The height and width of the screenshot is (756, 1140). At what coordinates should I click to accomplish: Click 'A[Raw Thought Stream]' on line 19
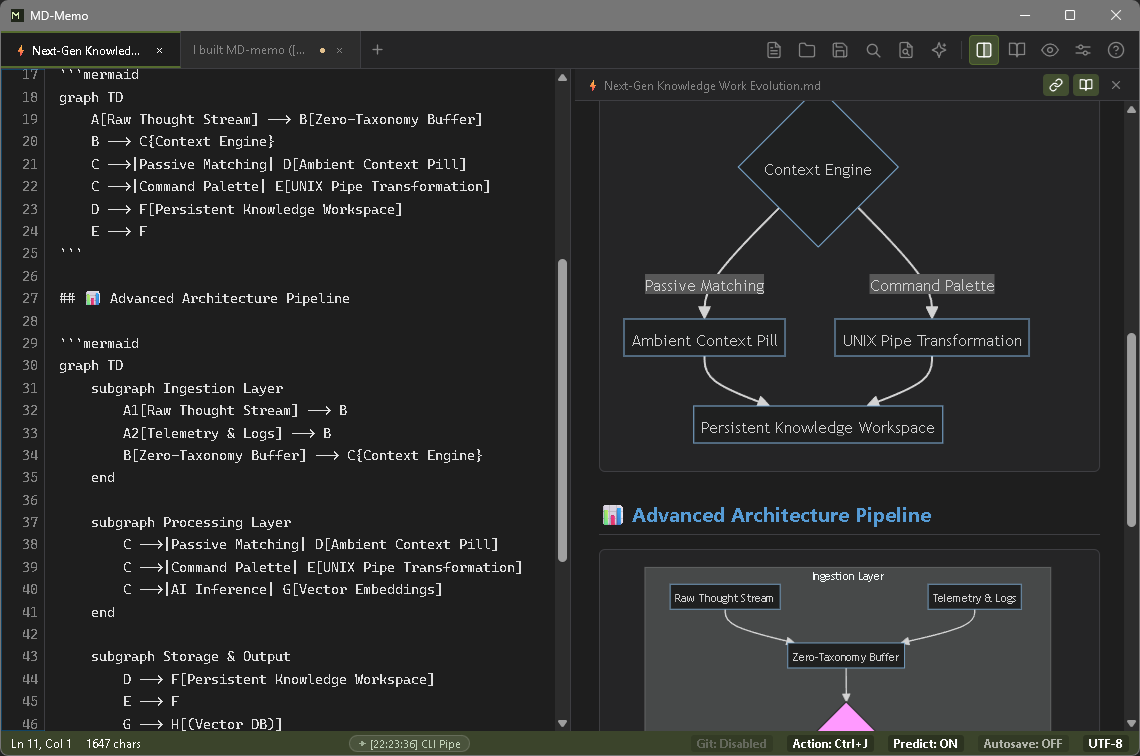[x=174, y=119]
